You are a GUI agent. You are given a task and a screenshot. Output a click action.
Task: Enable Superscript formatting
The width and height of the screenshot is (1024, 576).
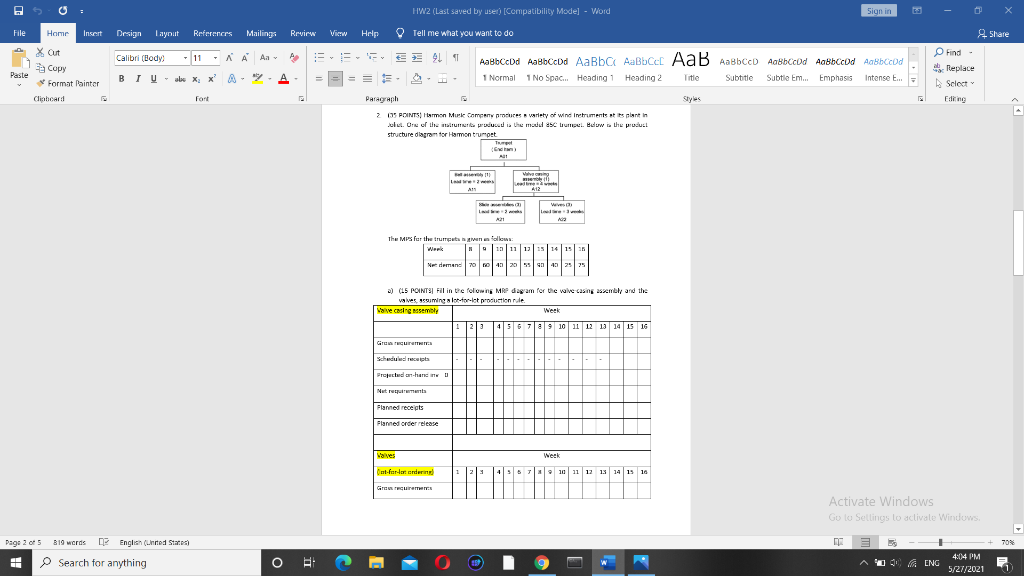click(211, 77)
